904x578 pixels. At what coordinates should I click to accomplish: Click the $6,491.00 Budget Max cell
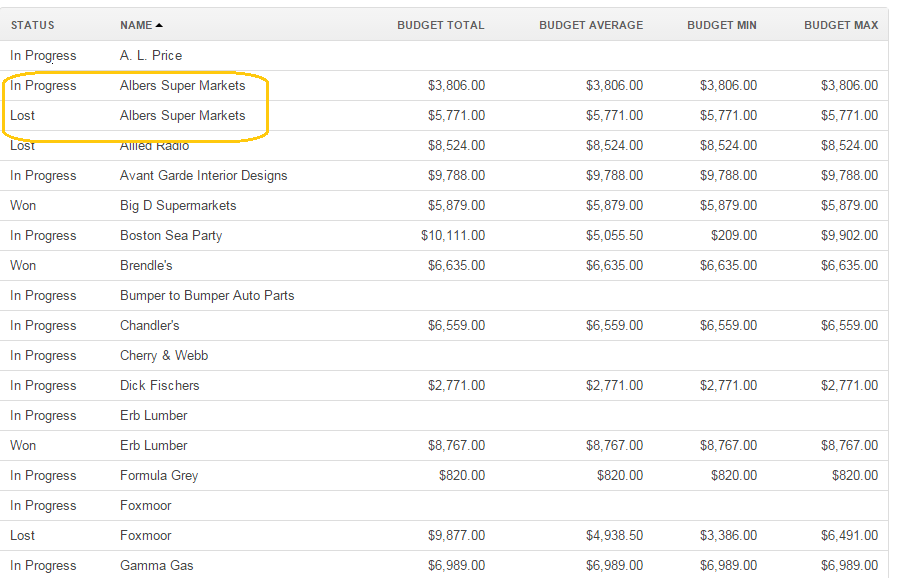click(x=849, y=535)
